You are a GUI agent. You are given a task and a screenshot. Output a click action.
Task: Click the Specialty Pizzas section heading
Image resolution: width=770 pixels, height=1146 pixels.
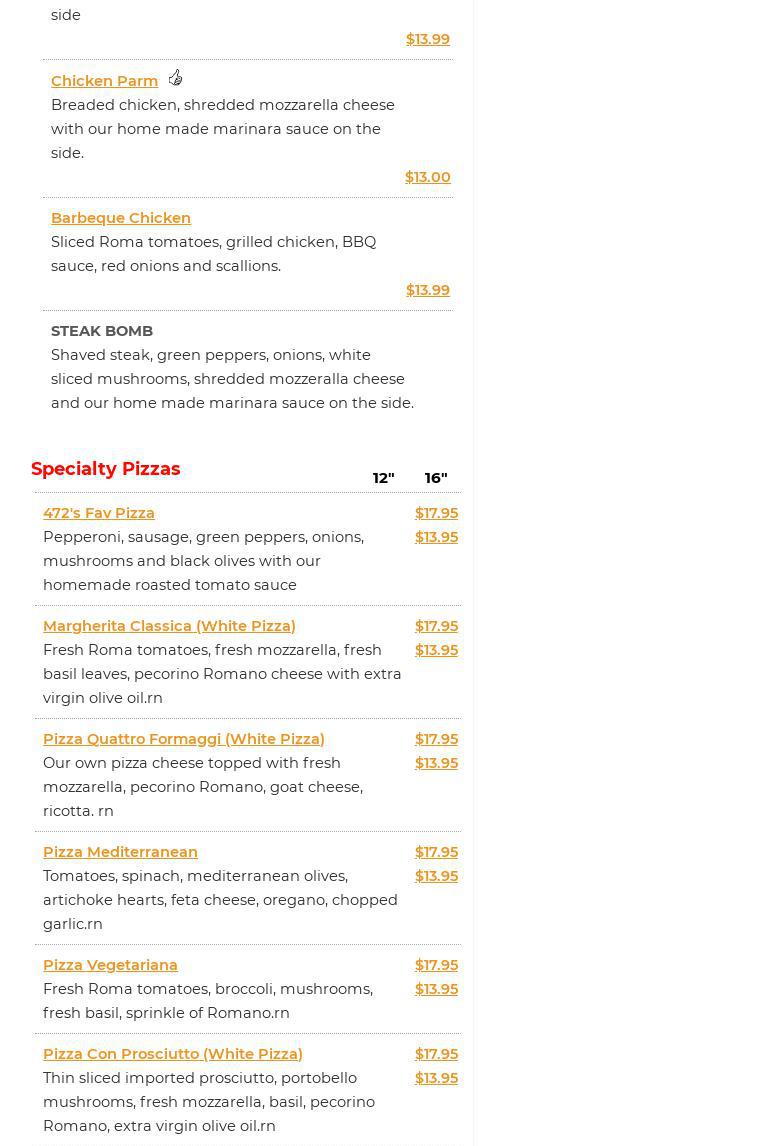tap(106, 469)
